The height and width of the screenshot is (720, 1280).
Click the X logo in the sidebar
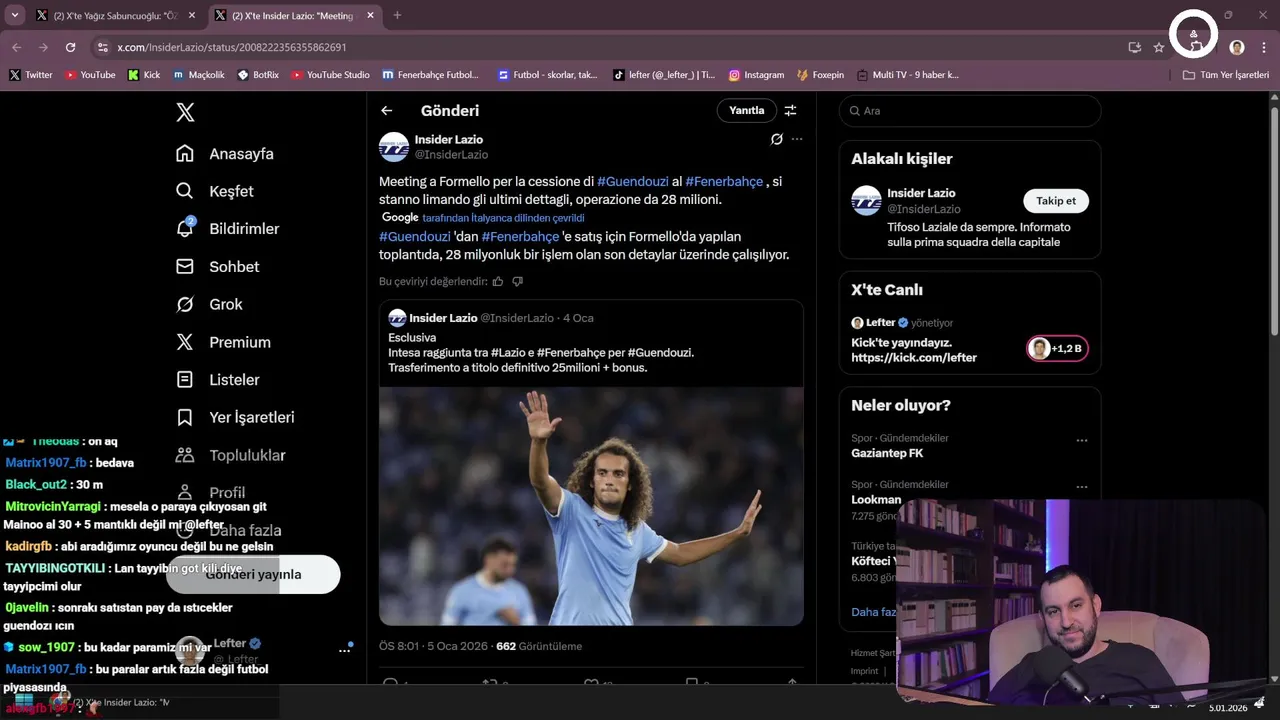[x=185, y=112]
